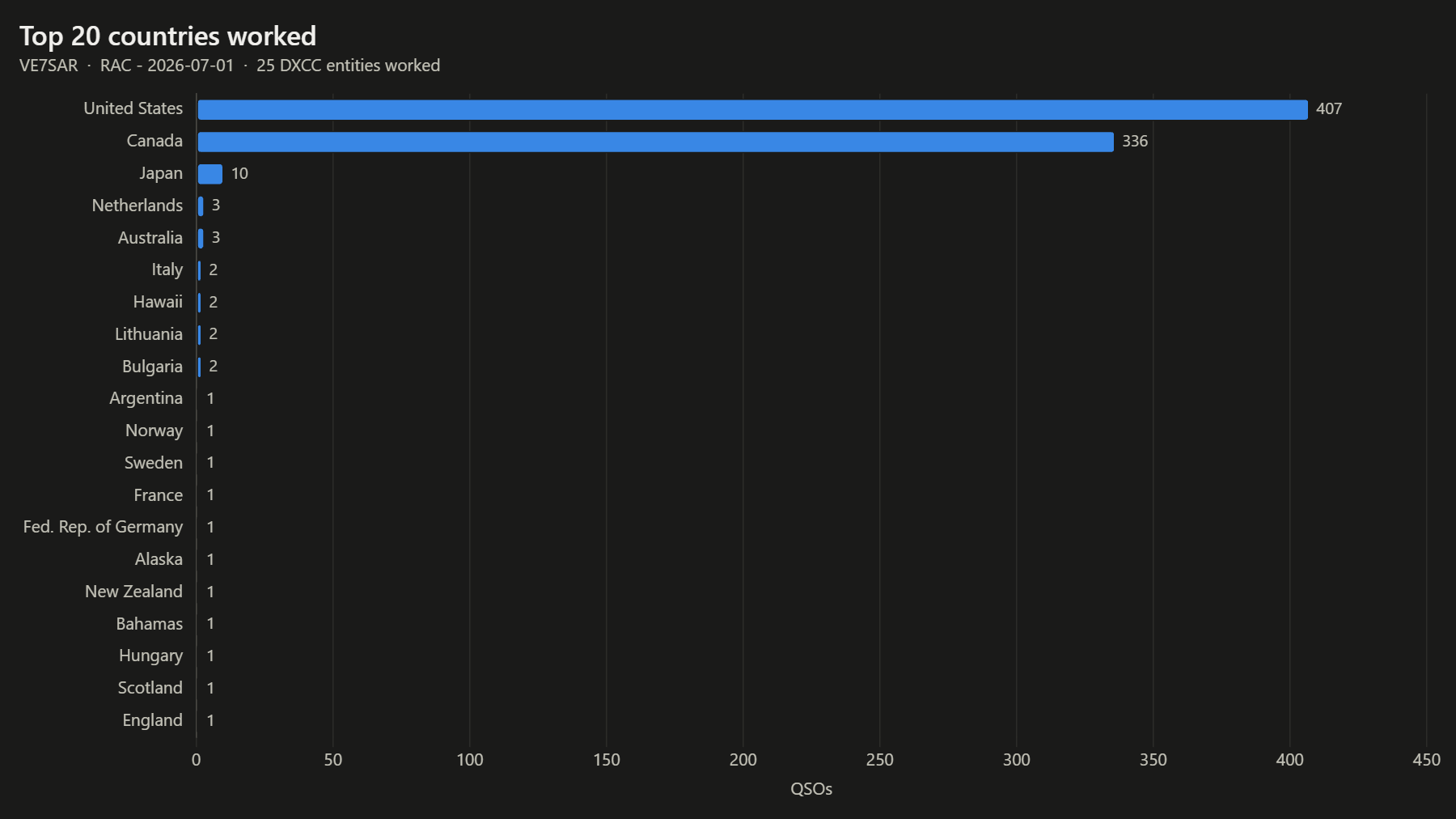Click the "QSOs" axis title

coord(811,789)
